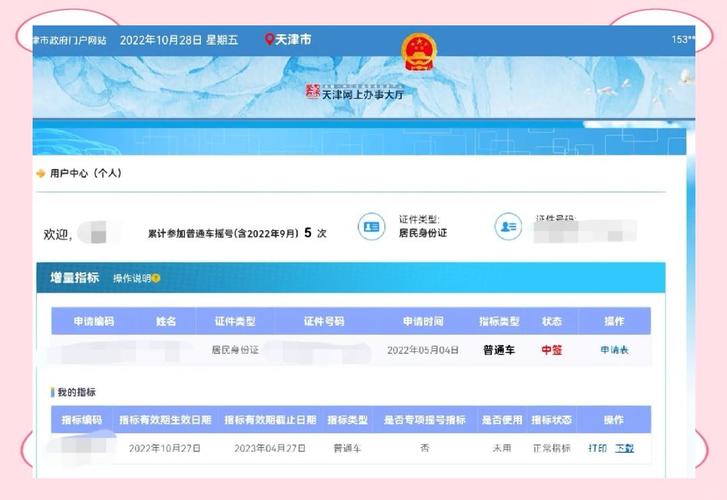
Task: Click the 2022年05月04日 application date
Action: (x=423, y=350)
